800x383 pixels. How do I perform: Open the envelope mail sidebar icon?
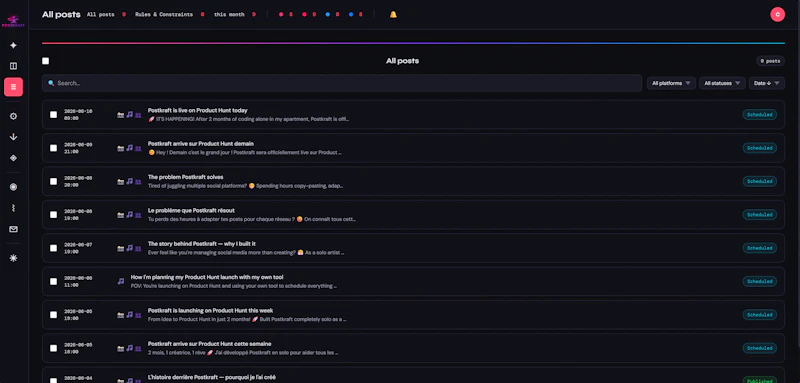point(13,229)
